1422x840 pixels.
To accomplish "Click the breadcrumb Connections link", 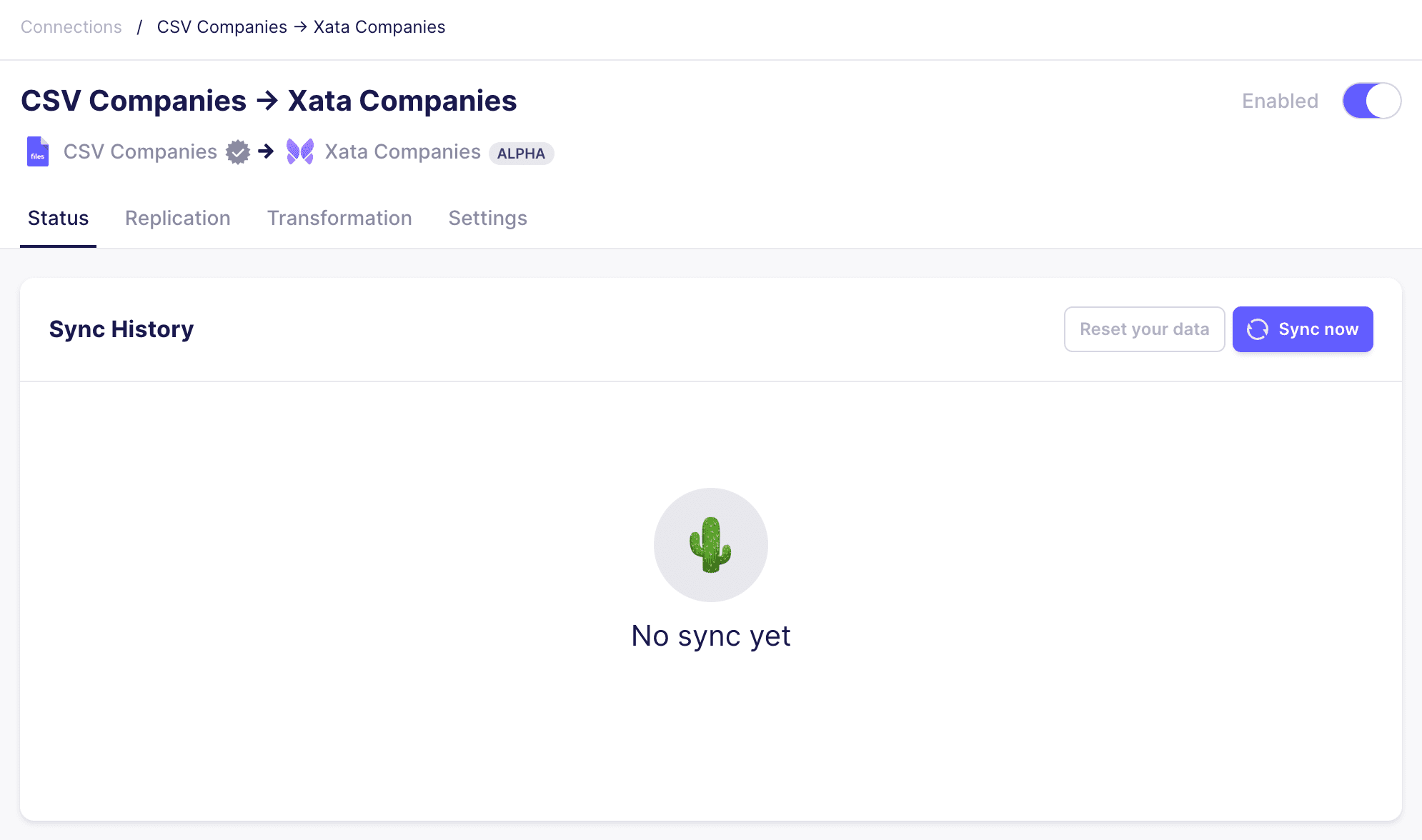I will tap(71, 26).
